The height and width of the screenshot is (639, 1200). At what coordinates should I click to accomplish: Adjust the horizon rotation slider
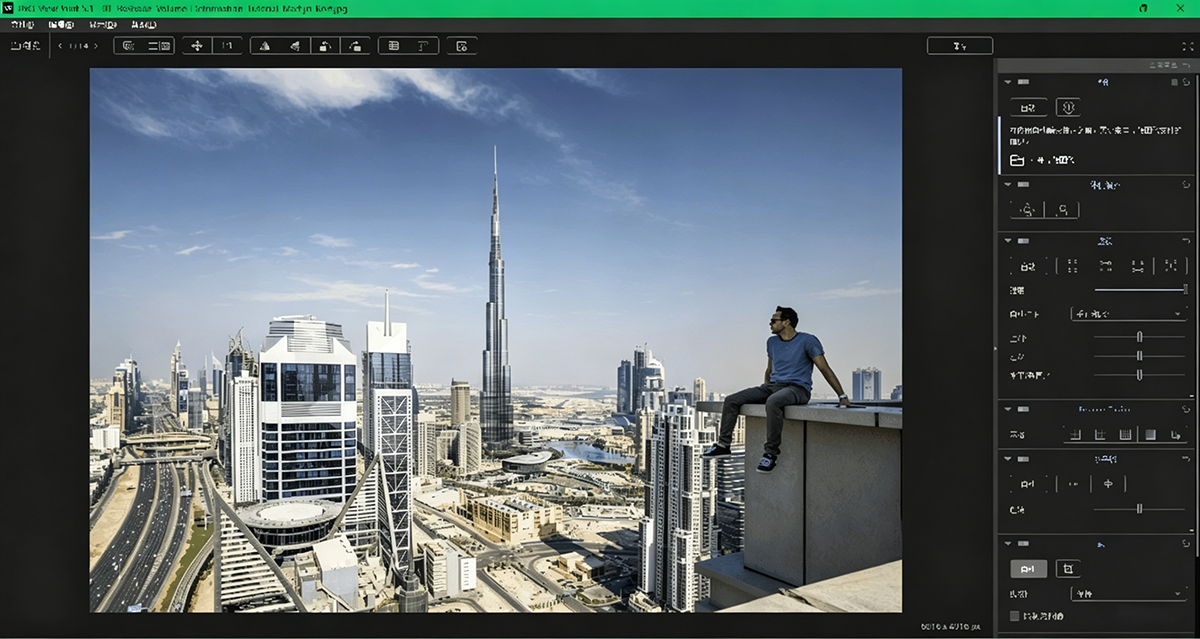[x=1139, y=509]
